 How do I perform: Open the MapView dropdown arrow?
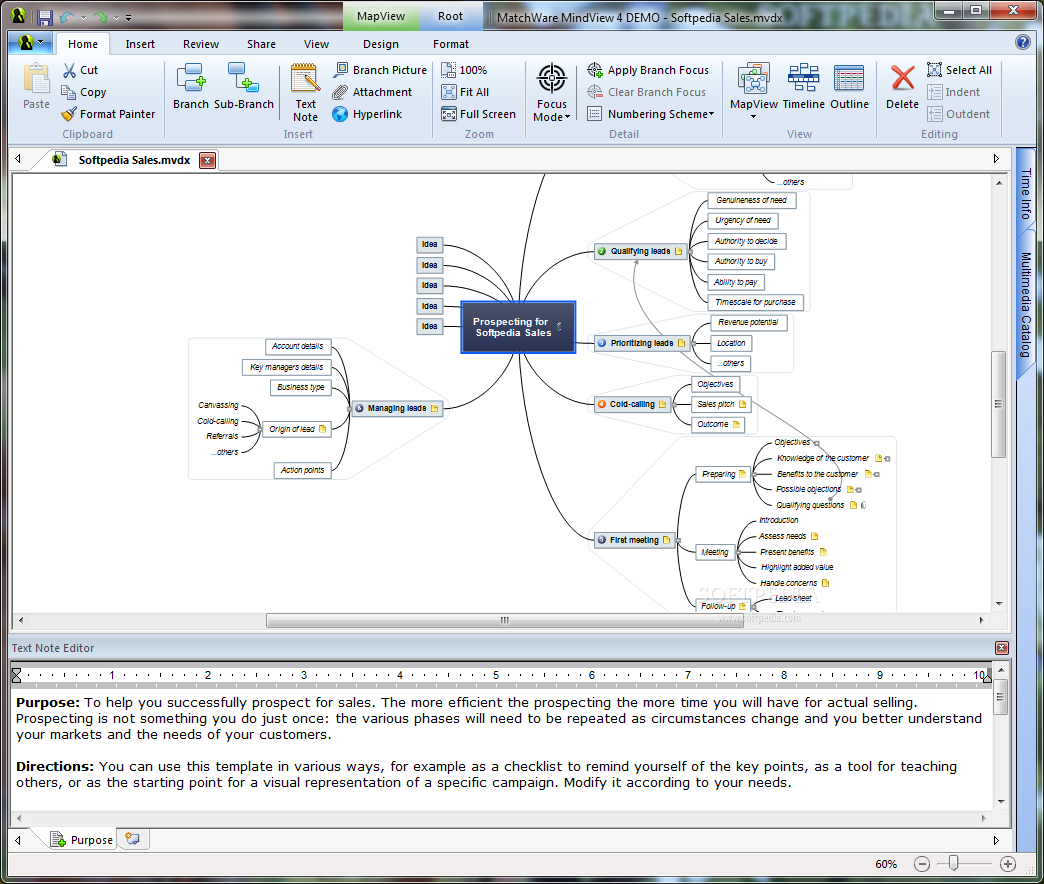(754, 117)
